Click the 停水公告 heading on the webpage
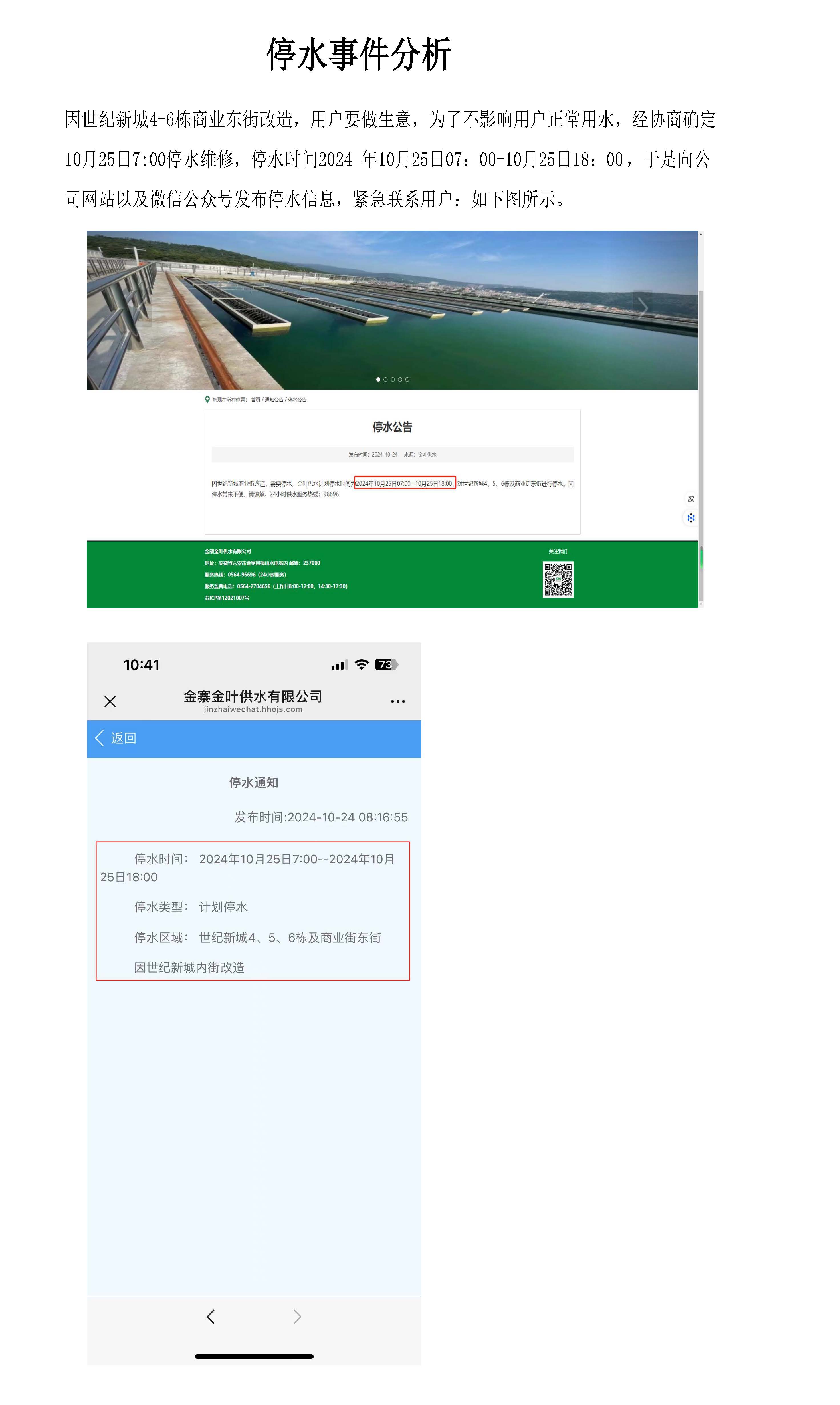The width and height of the screenshot is (840, 1405). [392, 428]
